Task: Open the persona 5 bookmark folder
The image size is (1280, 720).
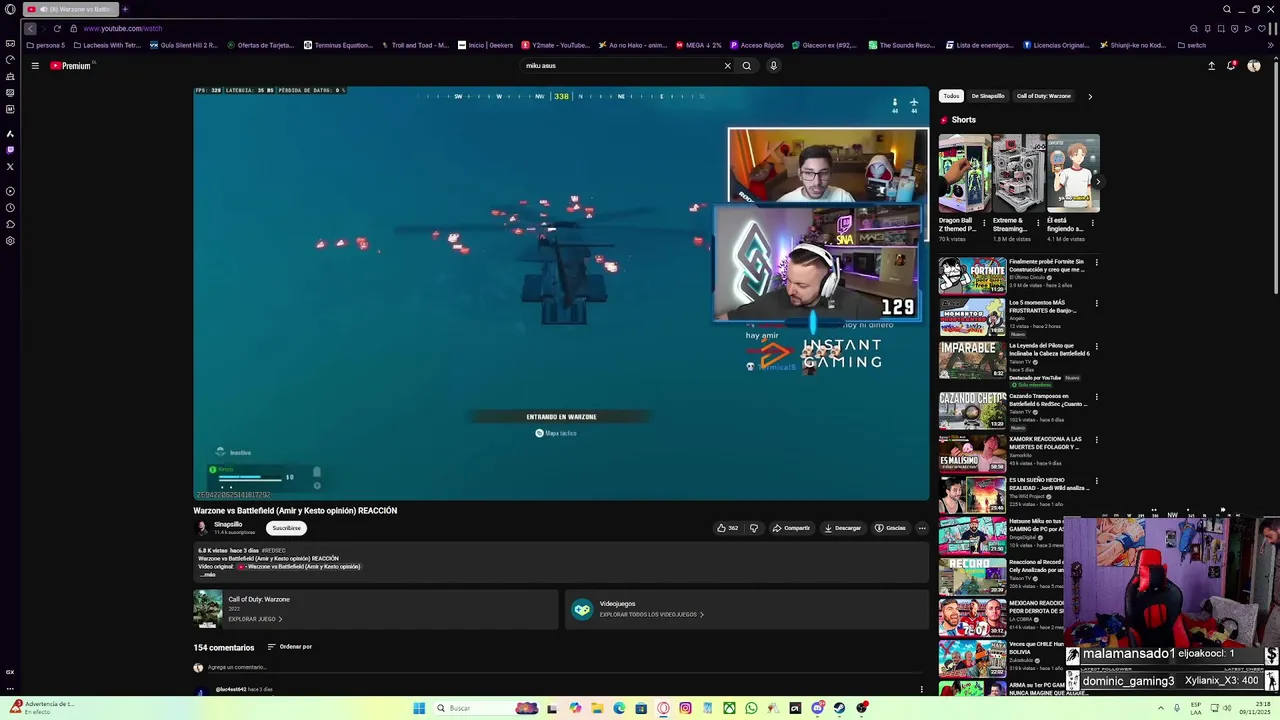Action: click(x=46, y=45)
